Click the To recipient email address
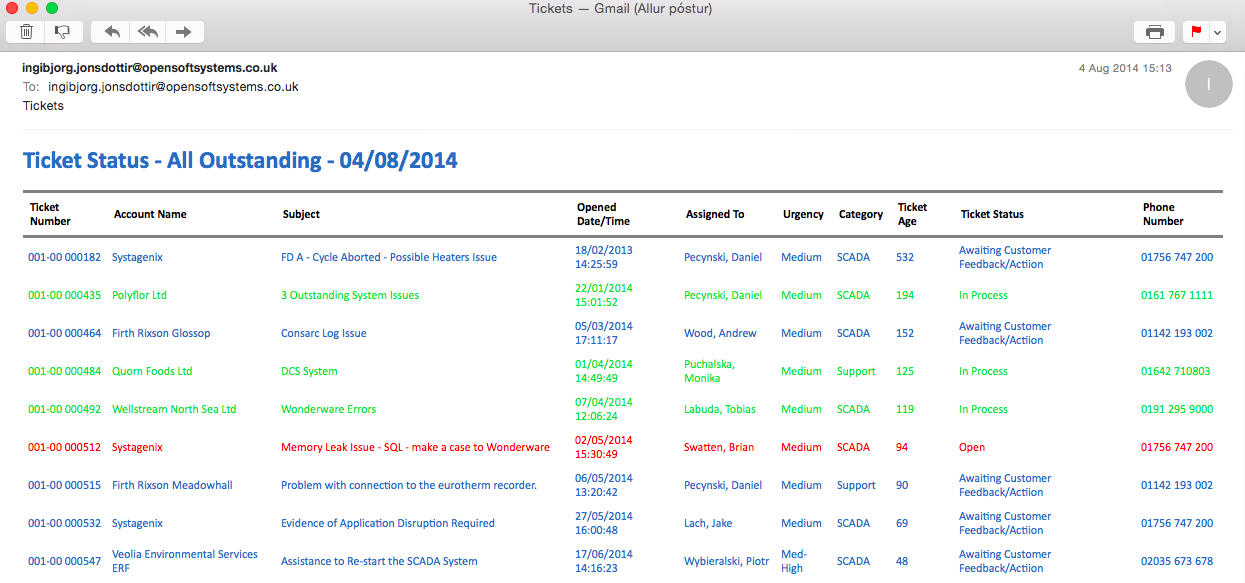This screenshot has width=1245, height=583. pyautogui.click(x=173, y=87)
